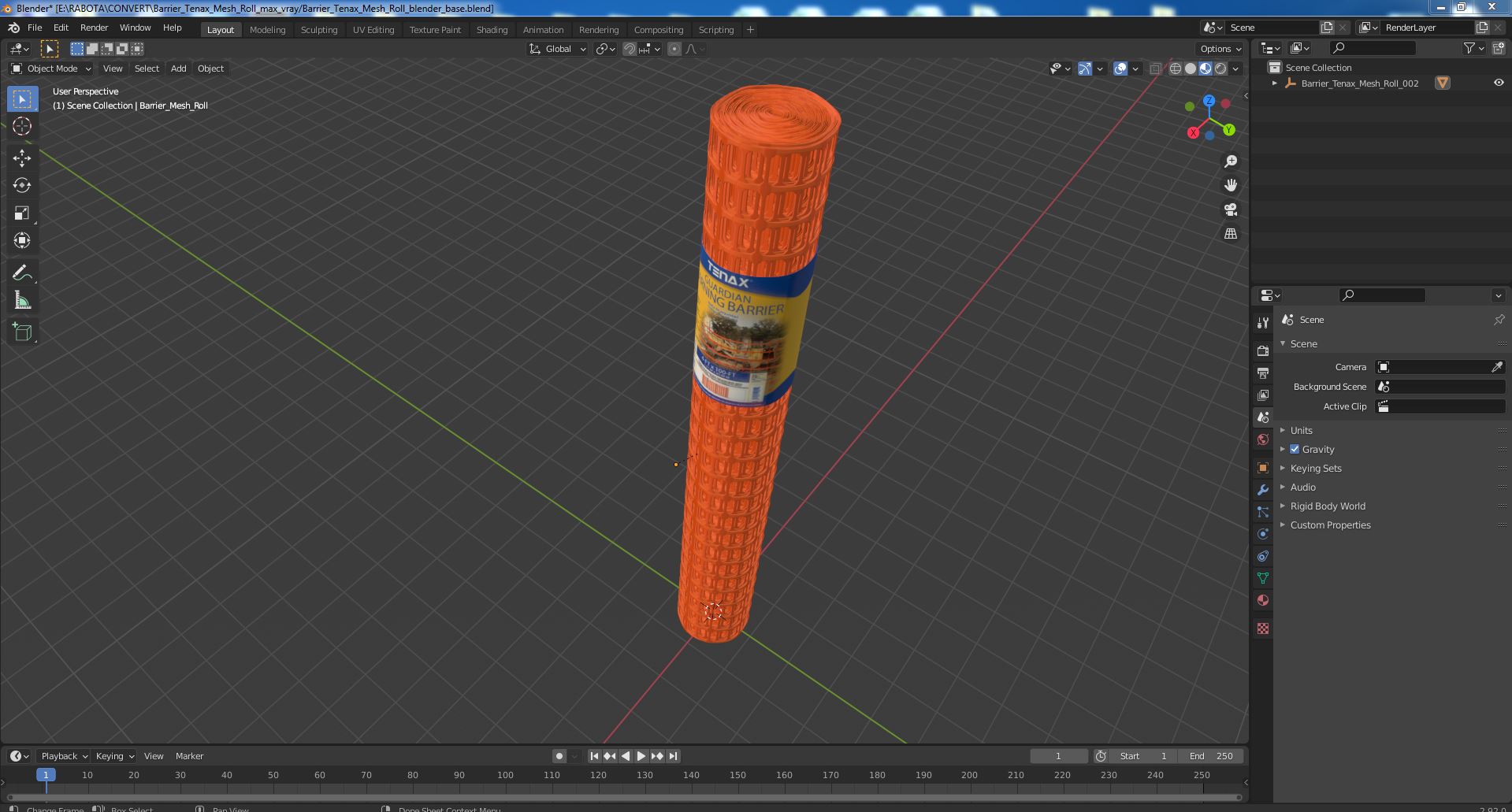Open the File menu
This screenshot has width=1512, height=812.
[x=35, y=28]
